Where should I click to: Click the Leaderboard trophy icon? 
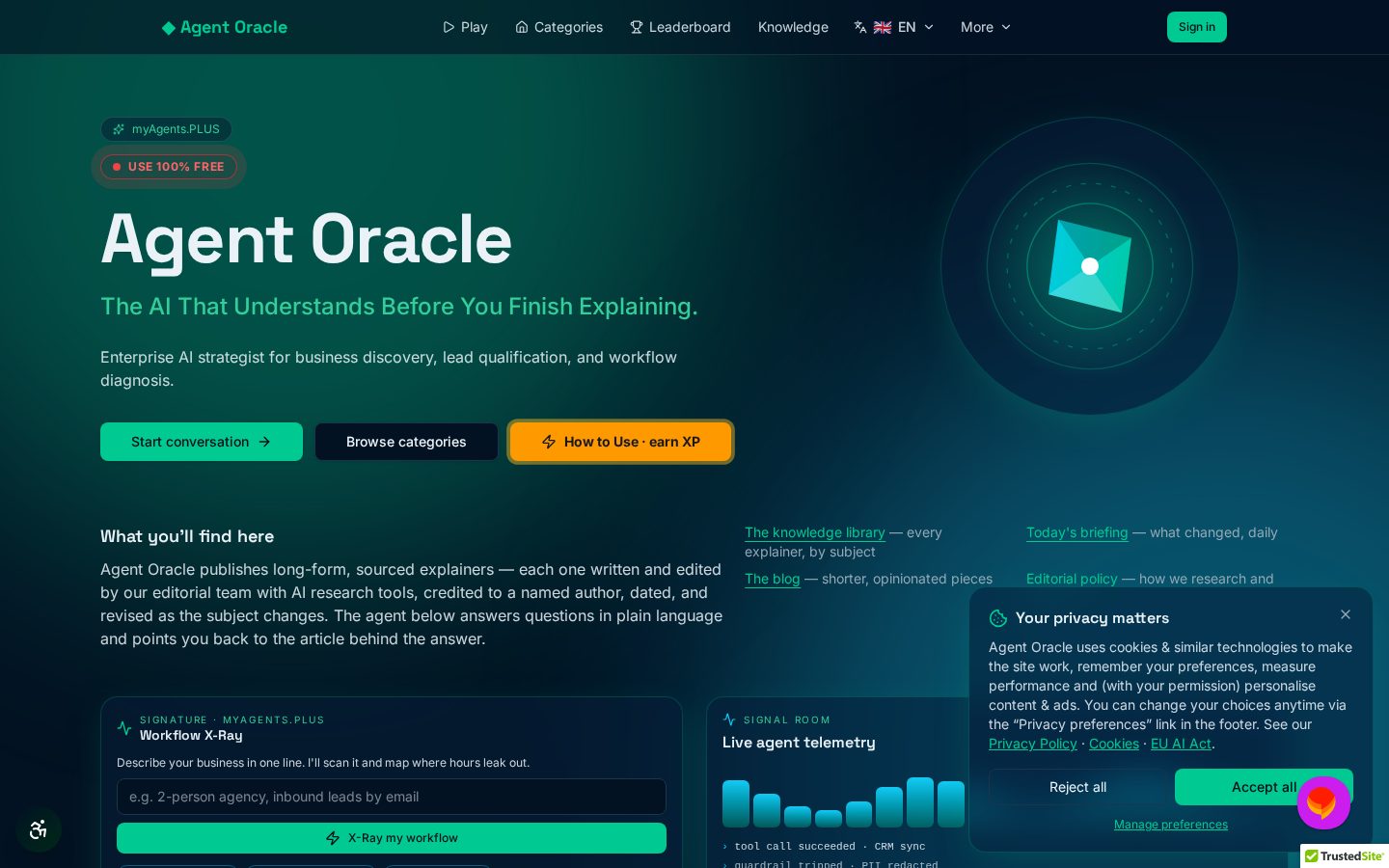tap(637, 27)
